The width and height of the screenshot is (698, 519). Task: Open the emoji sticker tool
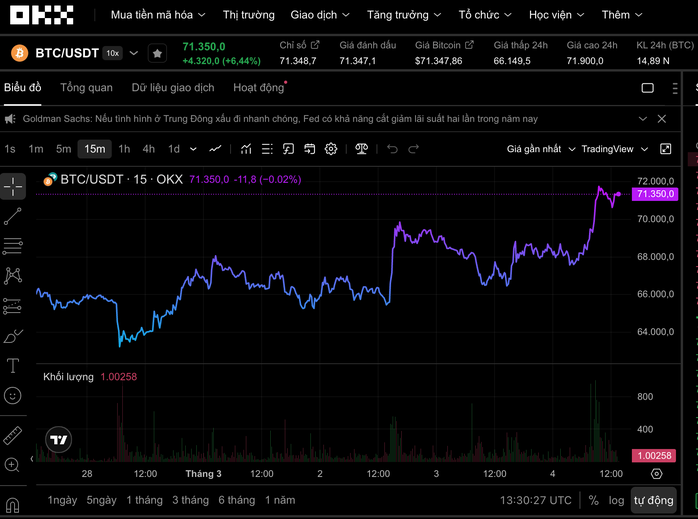[13, 396]
